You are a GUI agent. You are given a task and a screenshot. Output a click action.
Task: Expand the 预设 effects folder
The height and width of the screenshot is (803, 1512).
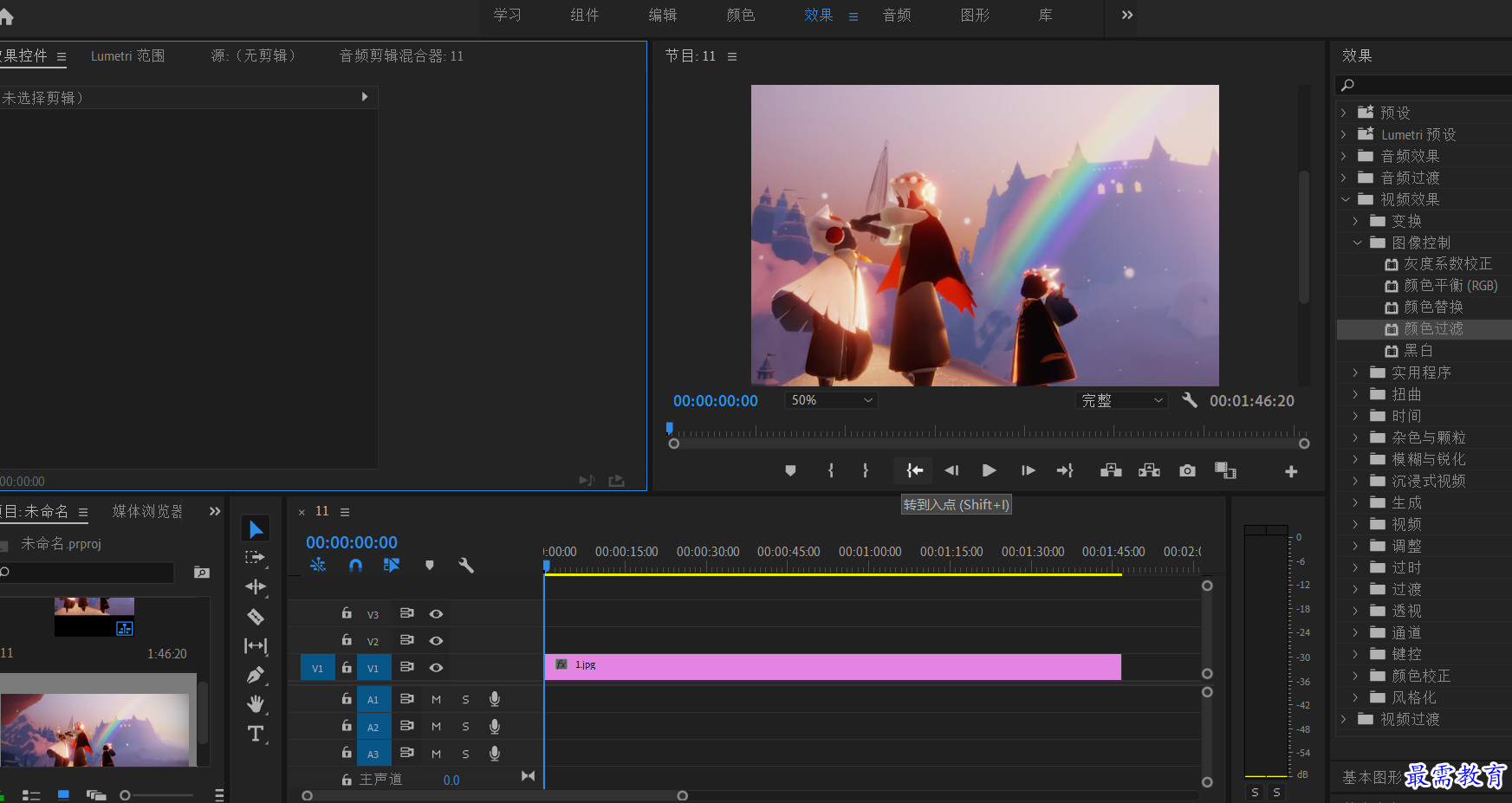point(1343,113)
